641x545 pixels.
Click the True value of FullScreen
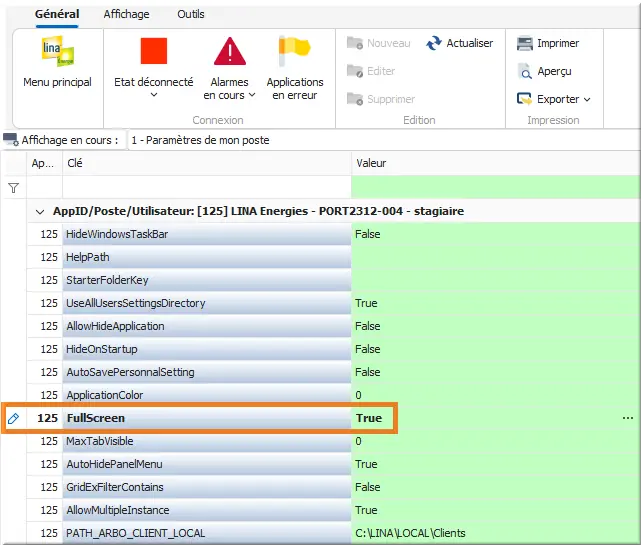coord(369,418)
